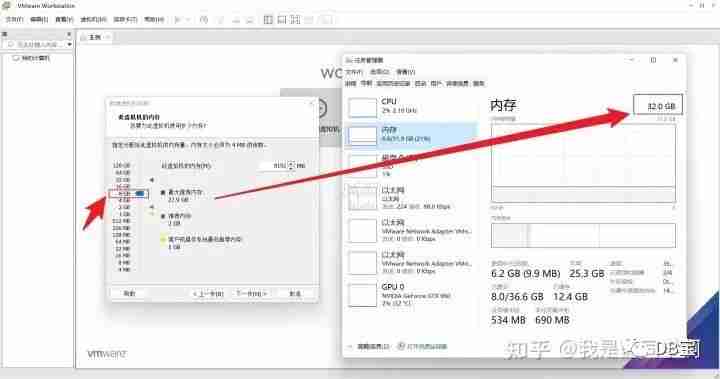Click the memory composition bar in Task Manager
This screenshot has height=379, width=720.
click(x=583, y=235)
